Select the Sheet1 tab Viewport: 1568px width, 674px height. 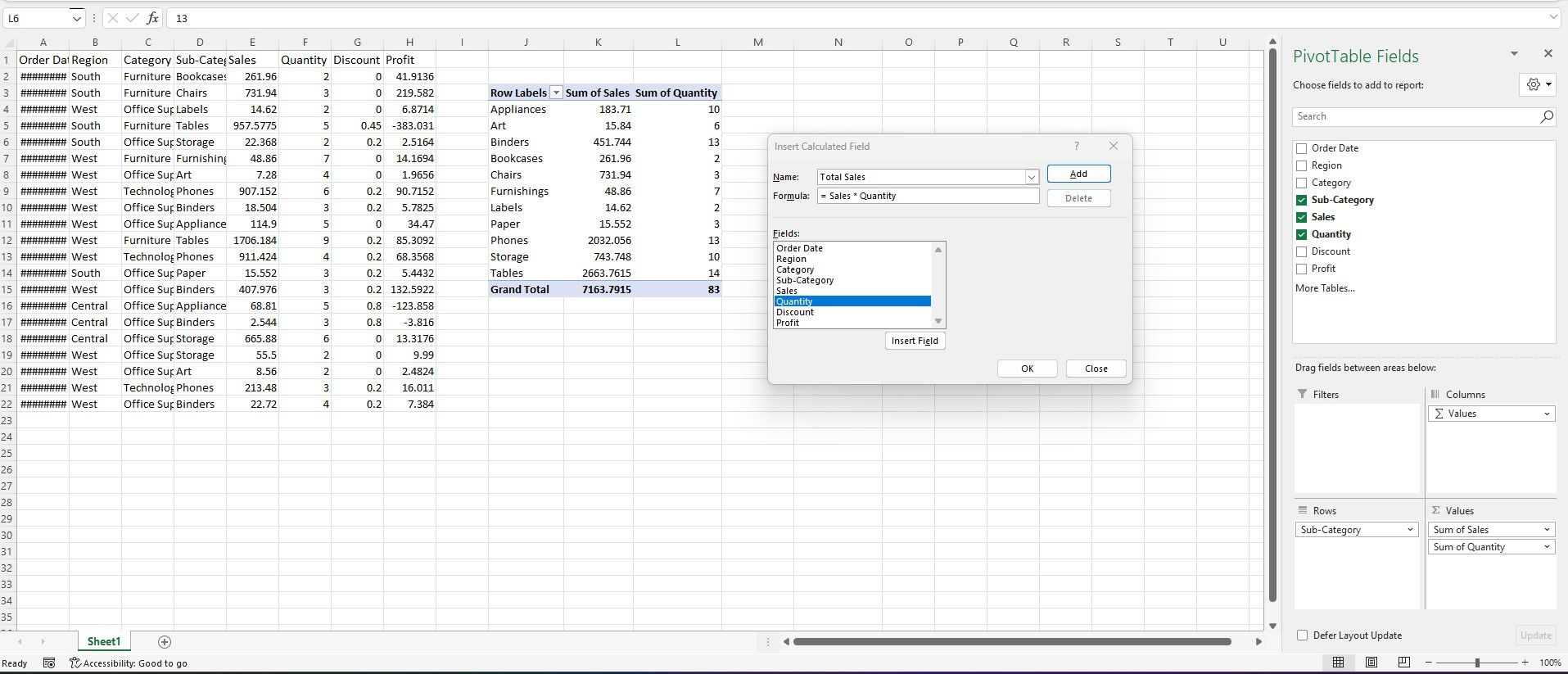click(104, 642)
